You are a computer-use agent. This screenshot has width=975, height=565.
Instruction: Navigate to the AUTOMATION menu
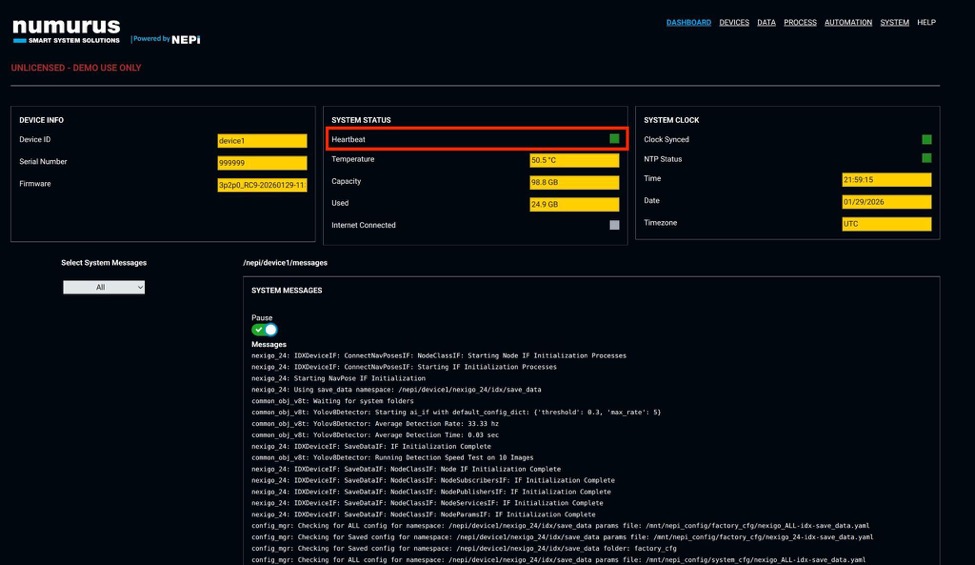tap(848, 22)
